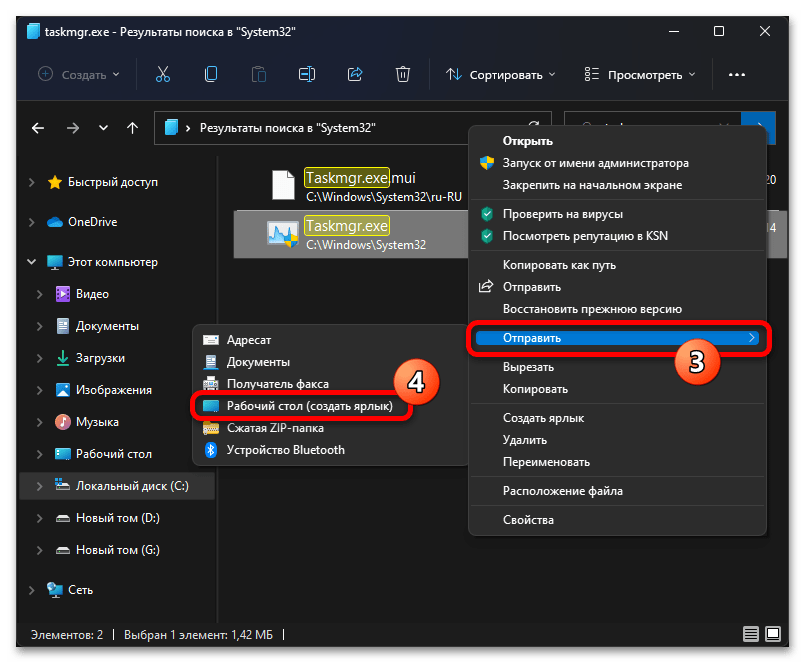Click the Share icon in toolbar
The height and width of the screenshot is (663, 805).
click(x=355, y=74)
